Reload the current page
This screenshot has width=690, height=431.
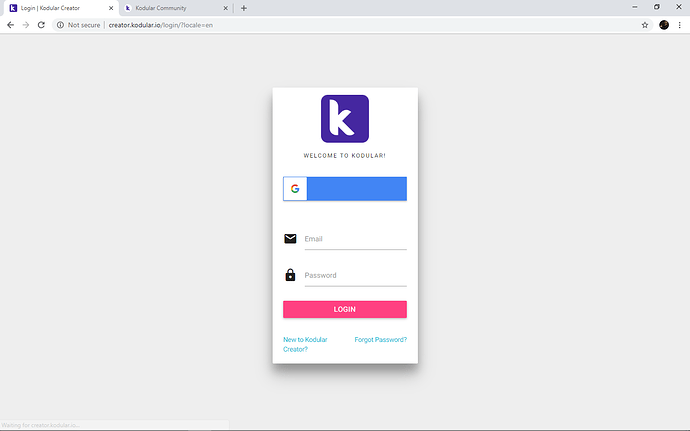(x=41, y=25)
